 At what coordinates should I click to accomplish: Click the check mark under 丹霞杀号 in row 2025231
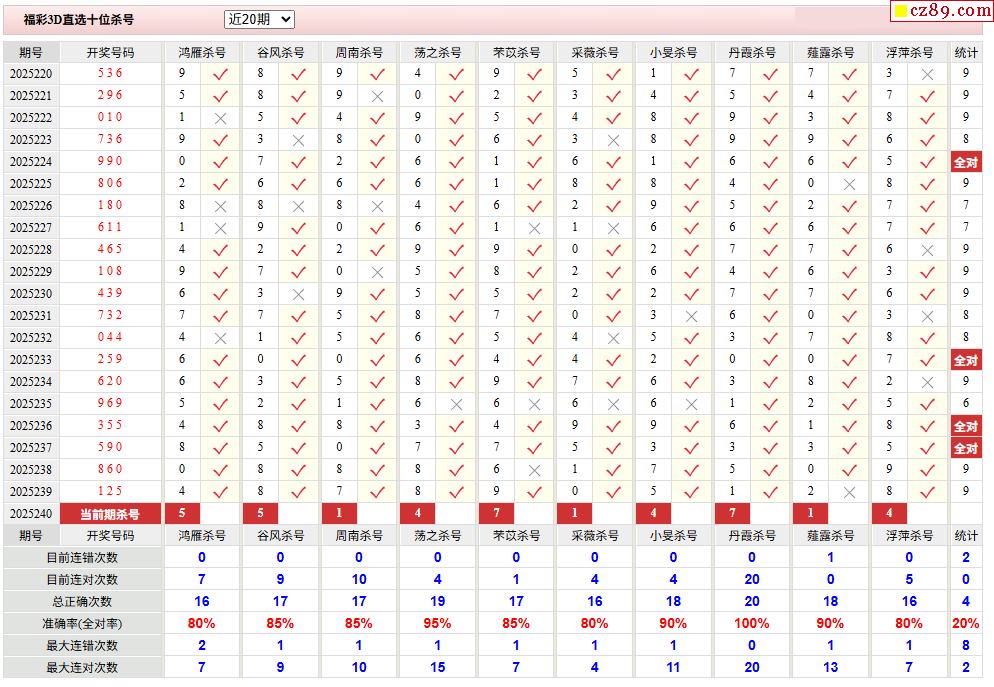770,316
